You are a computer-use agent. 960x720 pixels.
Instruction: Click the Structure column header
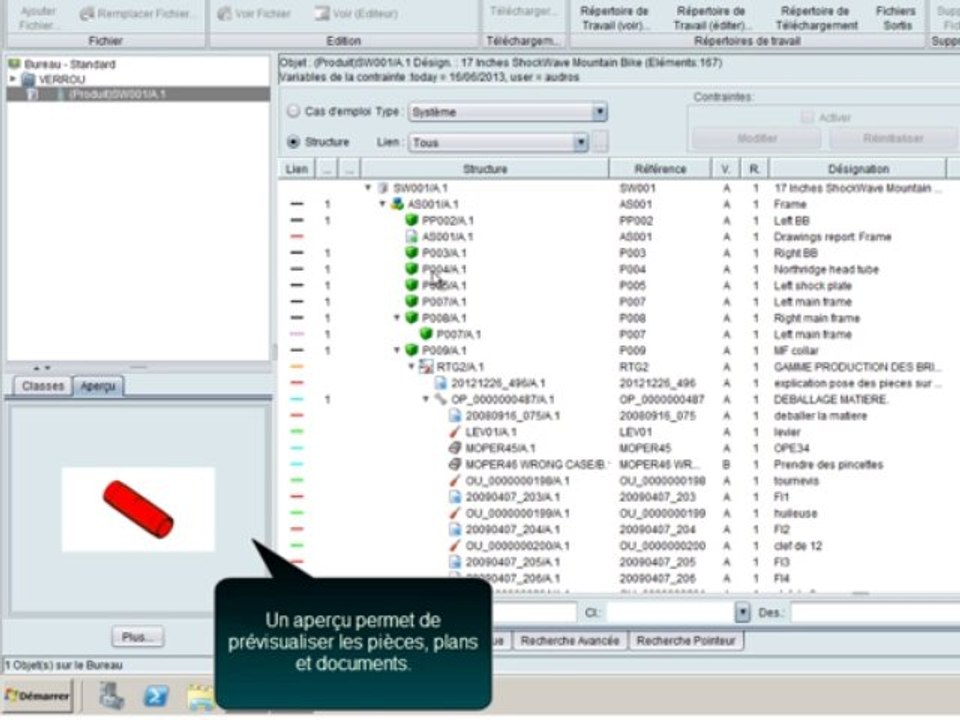pos(485,168)
